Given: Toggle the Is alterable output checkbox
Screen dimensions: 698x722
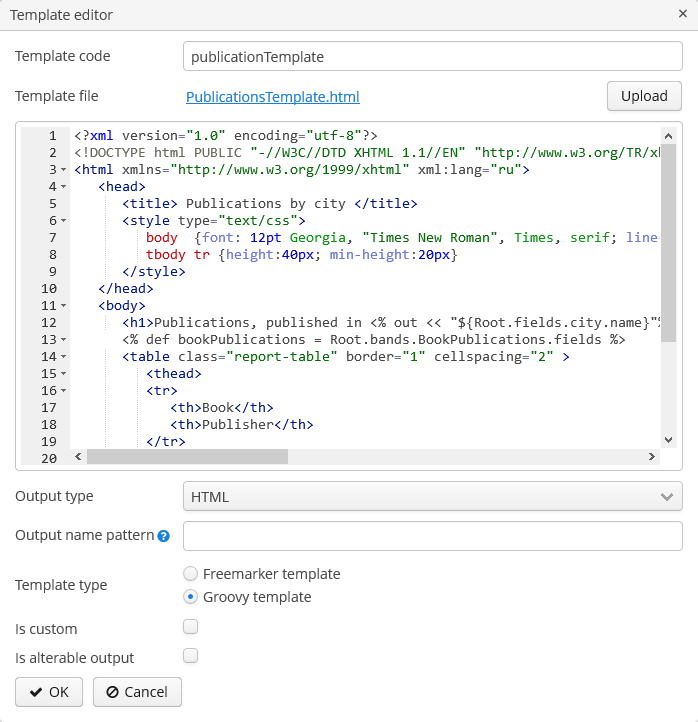Looking at the screenshot, I should point(191,656).
